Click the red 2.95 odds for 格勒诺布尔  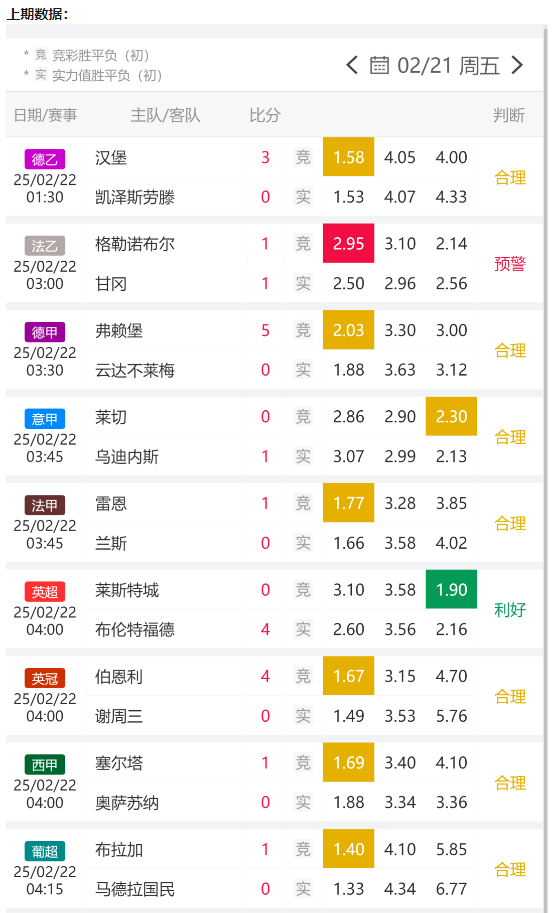pos(349,243)
